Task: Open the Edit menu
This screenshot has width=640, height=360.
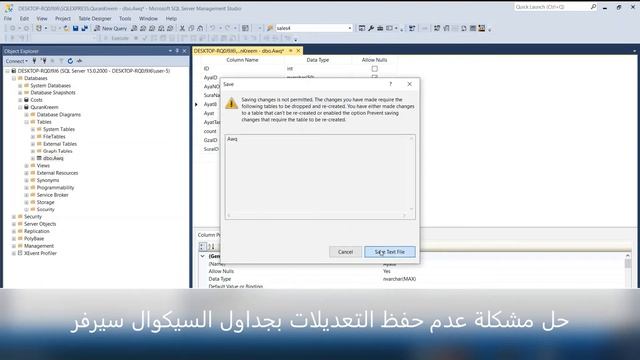Action: pyautogui.click(x=24, y=18)
